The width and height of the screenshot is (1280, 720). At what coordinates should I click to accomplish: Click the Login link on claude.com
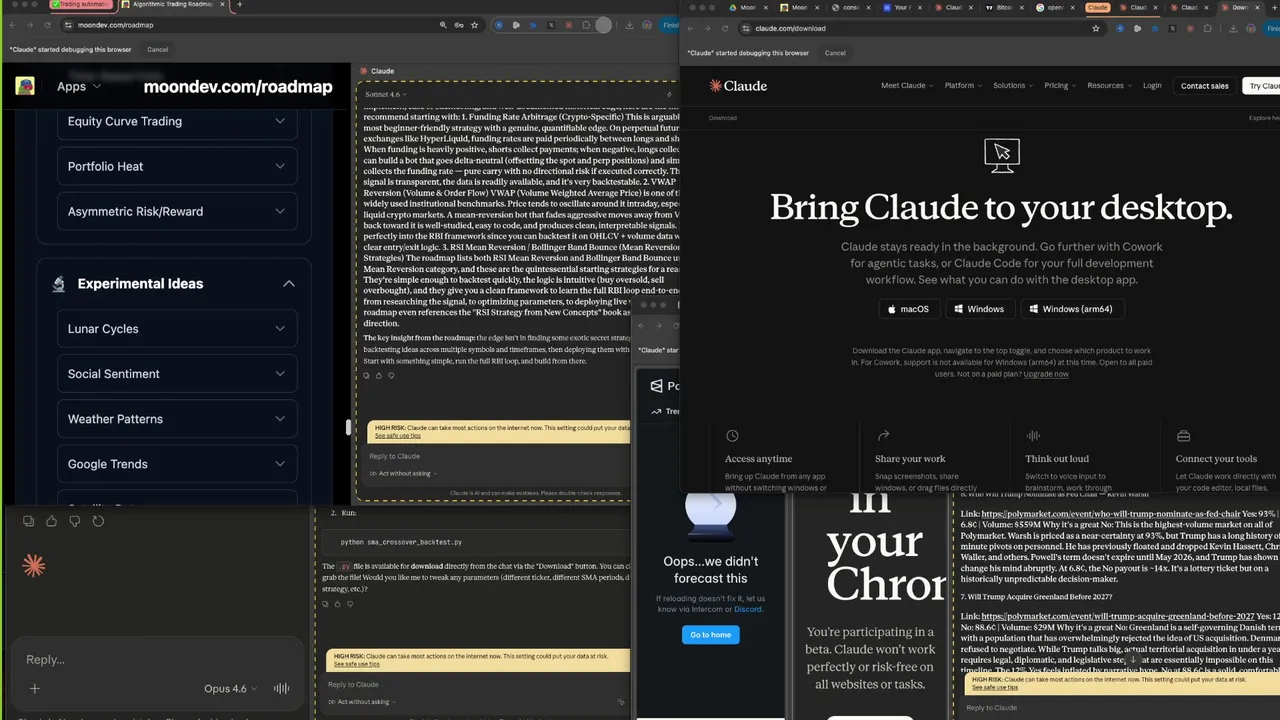[x=1152, y=86]
